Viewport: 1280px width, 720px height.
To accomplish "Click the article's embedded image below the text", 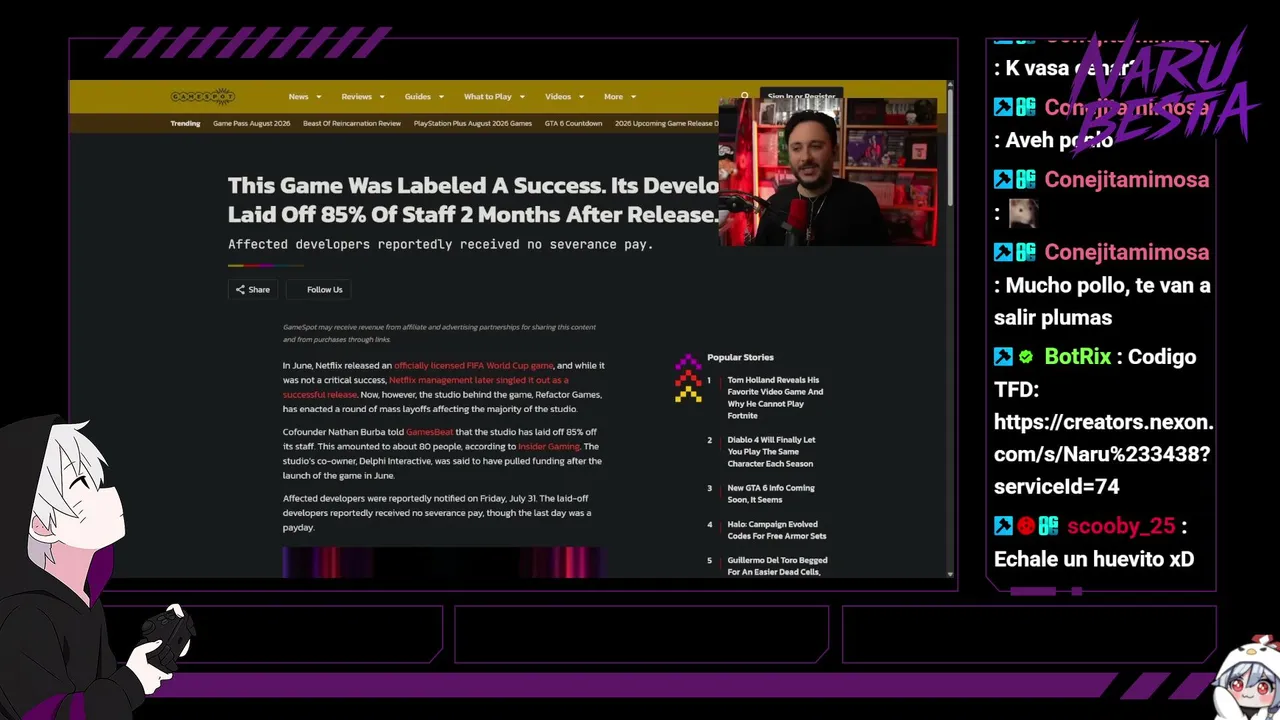I will 442,562.
